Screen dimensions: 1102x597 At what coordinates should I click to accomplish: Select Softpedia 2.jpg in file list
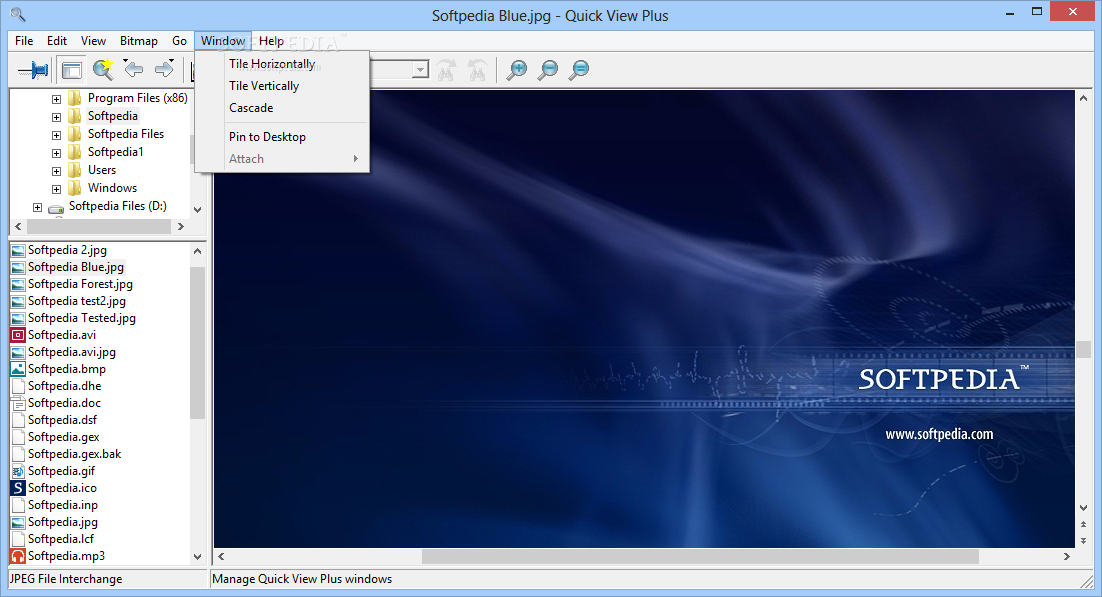pos(67,250)
